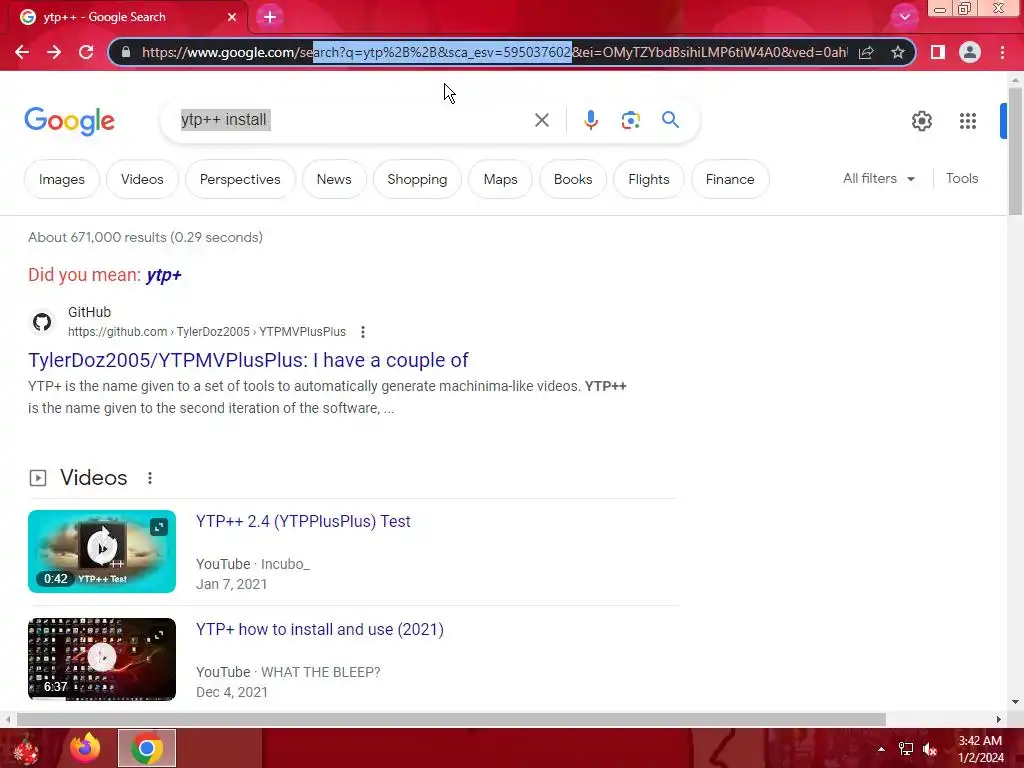Click the github.com breadcrumb URL
The height and width of the screenshot is (768, 1024).
coord(206,332)
